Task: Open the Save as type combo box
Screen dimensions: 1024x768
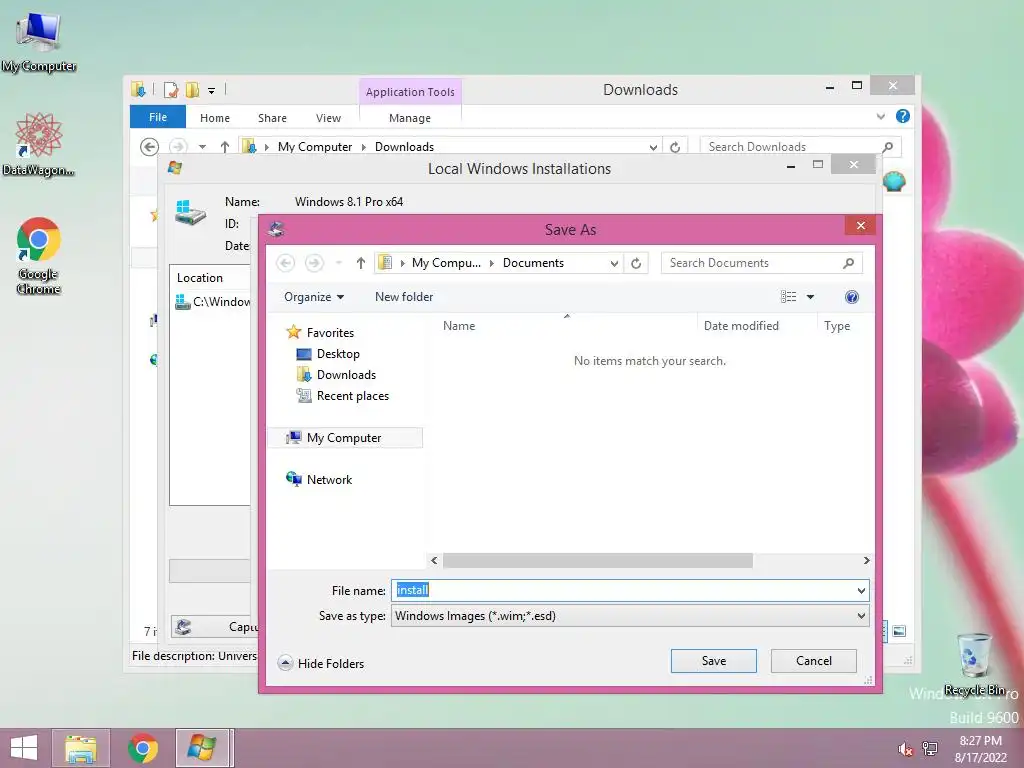Action: tap(630, 616)
